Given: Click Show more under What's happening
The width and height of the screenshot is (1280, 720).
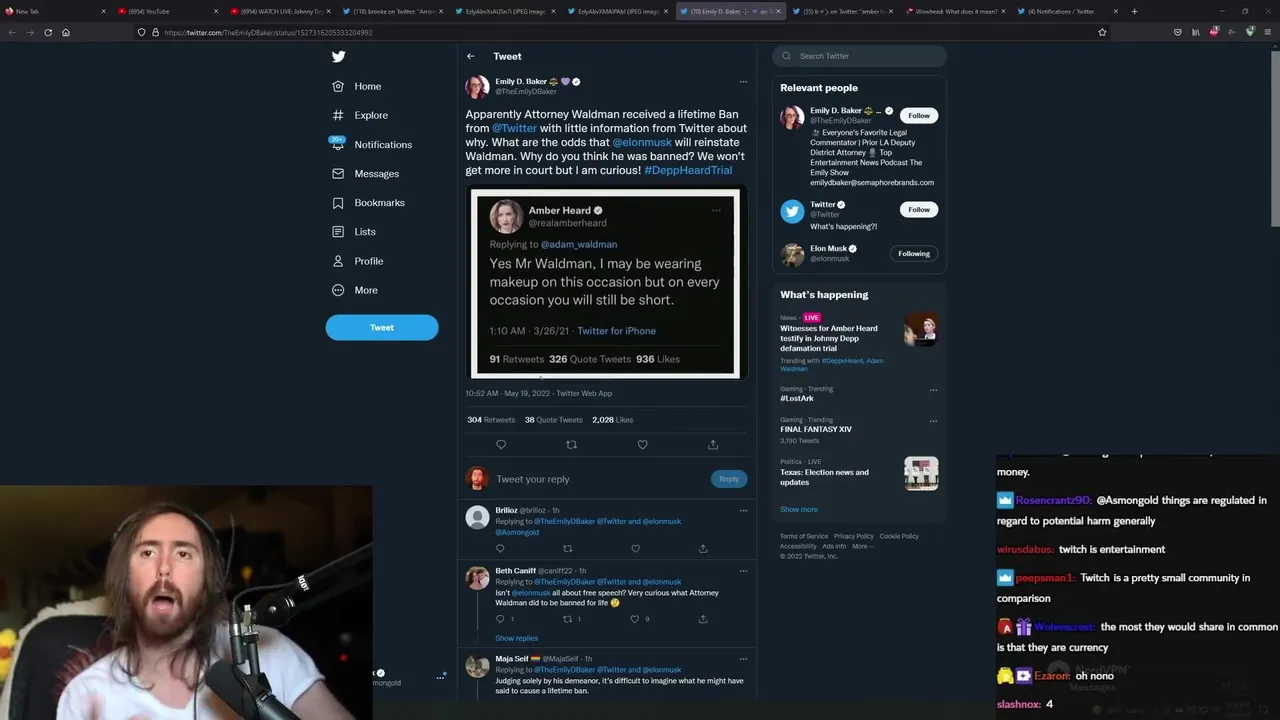Looking at the screenshot, I should (x=799, y=509).
